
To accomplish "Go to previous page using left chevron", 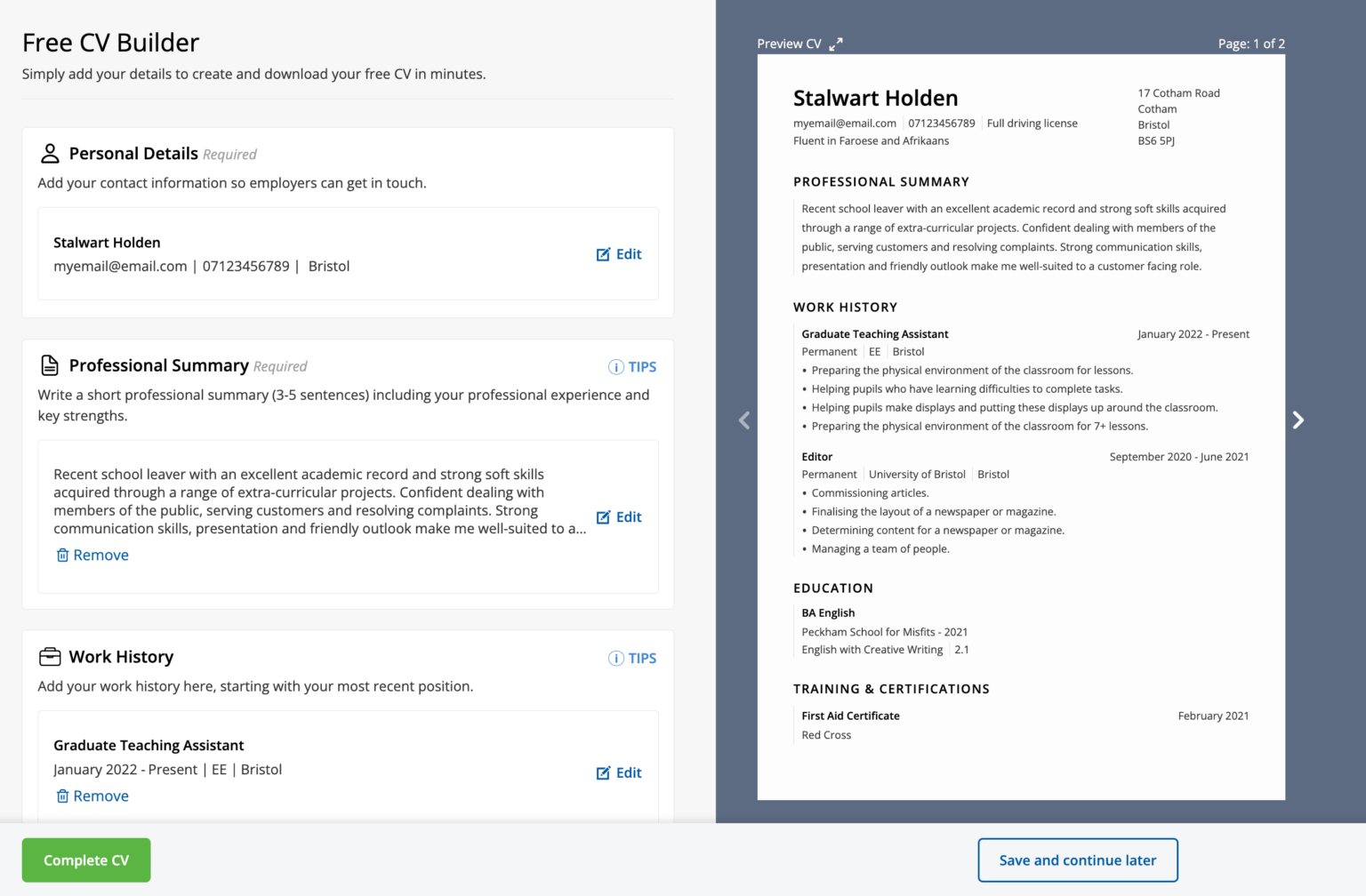I will (744, 420).
